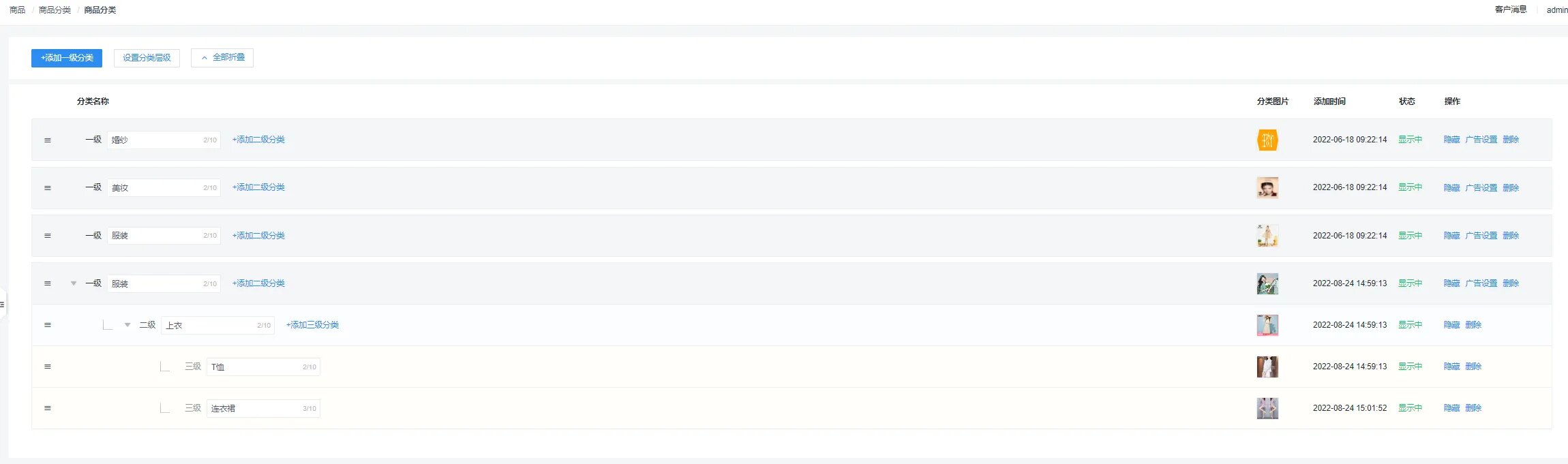This screenshot has height=464, width=1568.
Task: Go to 商品分类 breadcrumb link
Action: click(55, 10)
